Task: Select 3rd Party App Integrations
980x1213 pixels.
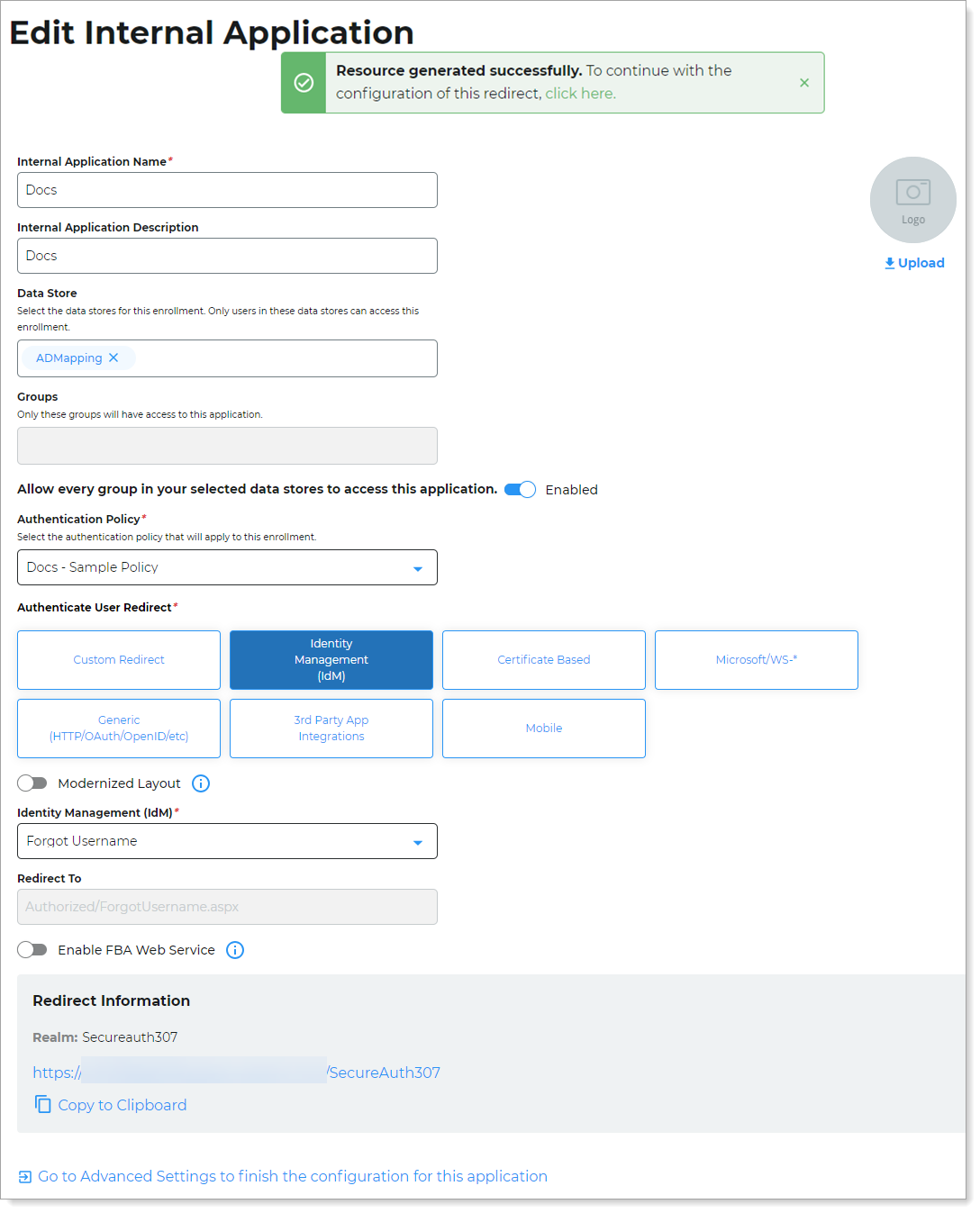Action: tap(331, 729)
